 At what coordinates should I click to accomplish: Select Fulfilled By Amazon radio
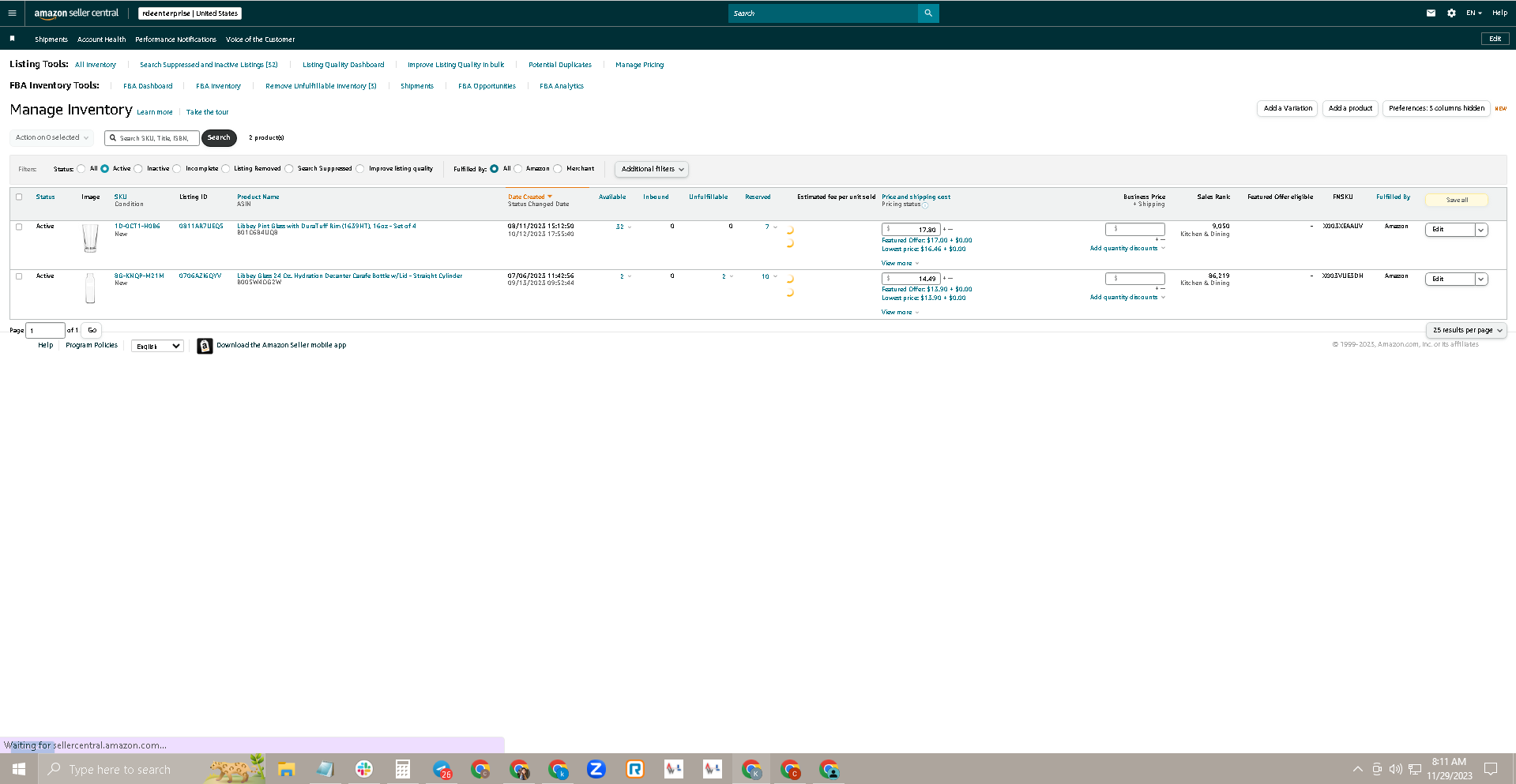[x=518, y=169]
